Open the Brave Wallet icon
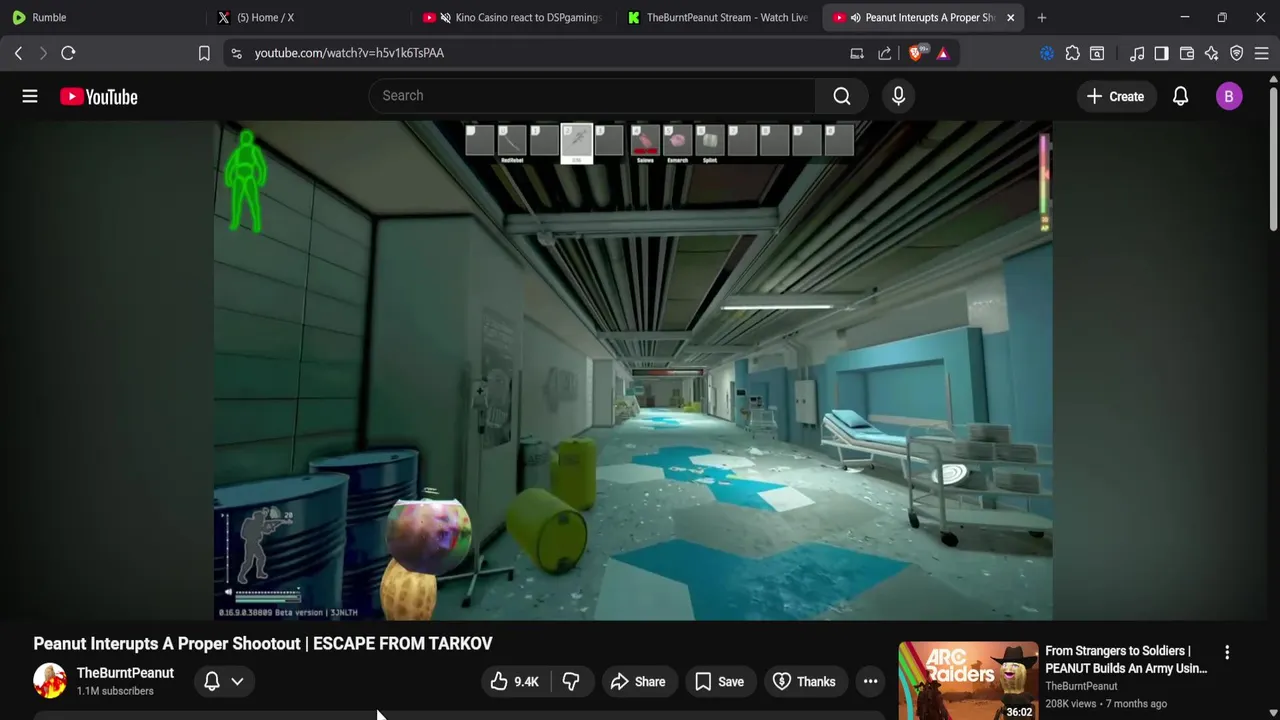 [x=1187, y=53]
